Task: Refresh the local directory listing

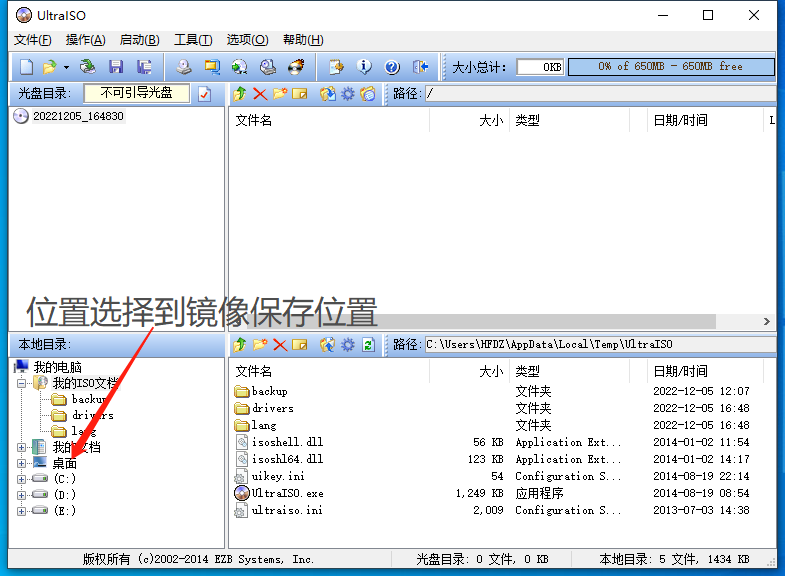Action: coord(368,344)
